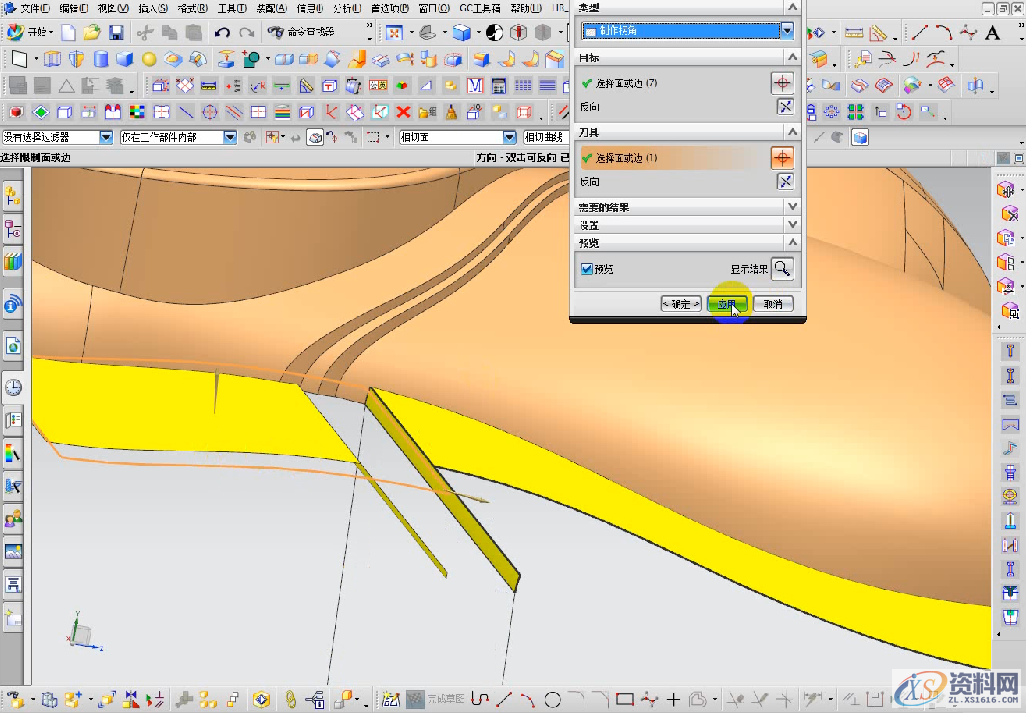Click the Save floppy disk icon

(116, 33)
